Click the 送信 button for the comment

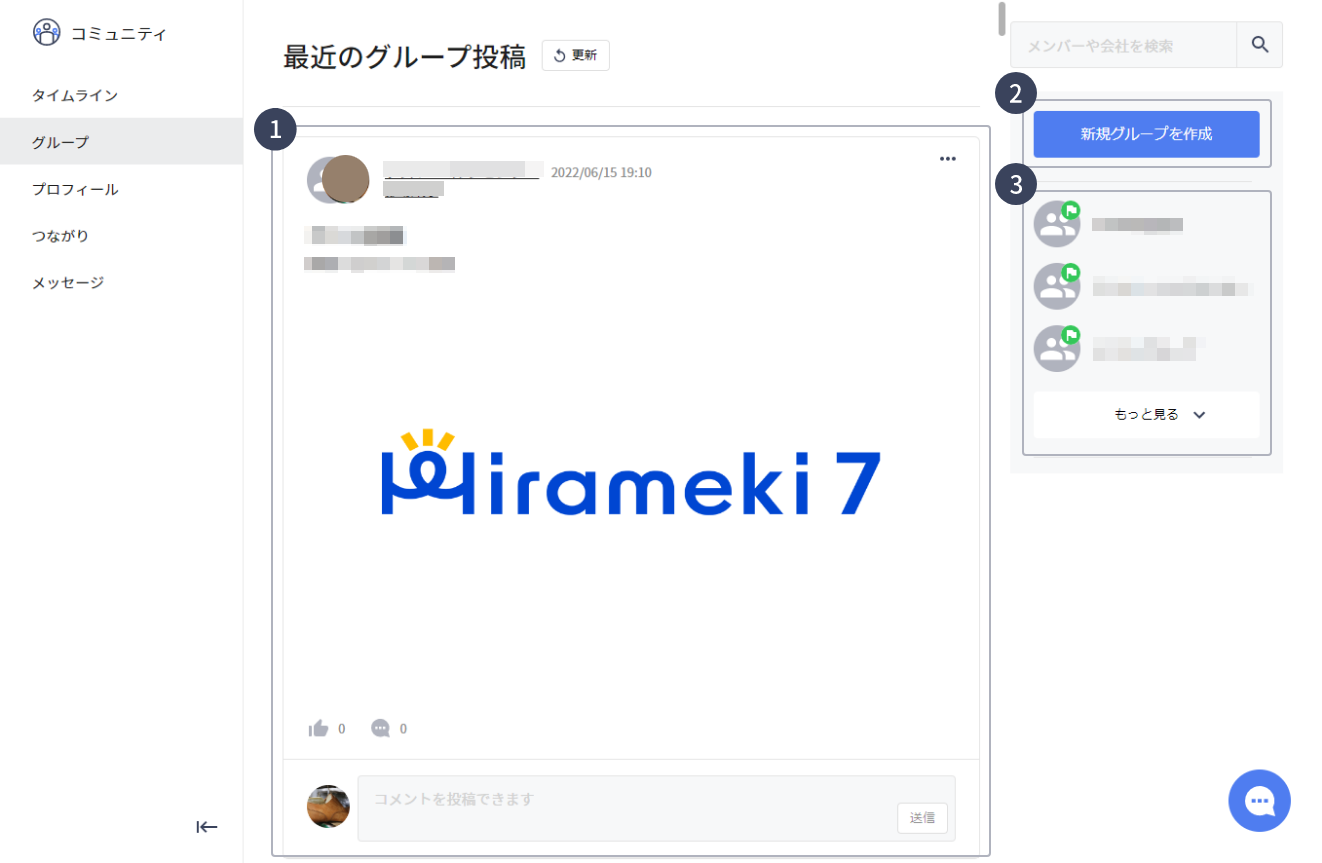(922, 818)
